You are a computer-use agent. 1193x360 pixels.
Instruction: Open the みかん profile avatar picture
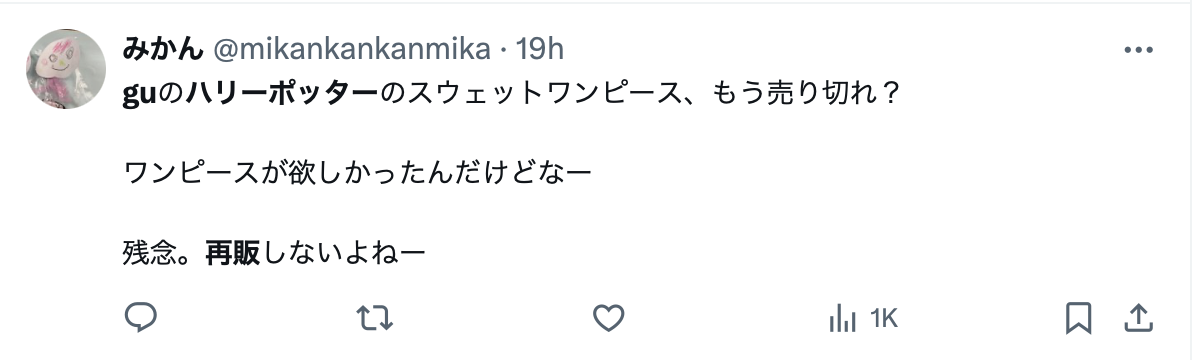click(66, 69)
